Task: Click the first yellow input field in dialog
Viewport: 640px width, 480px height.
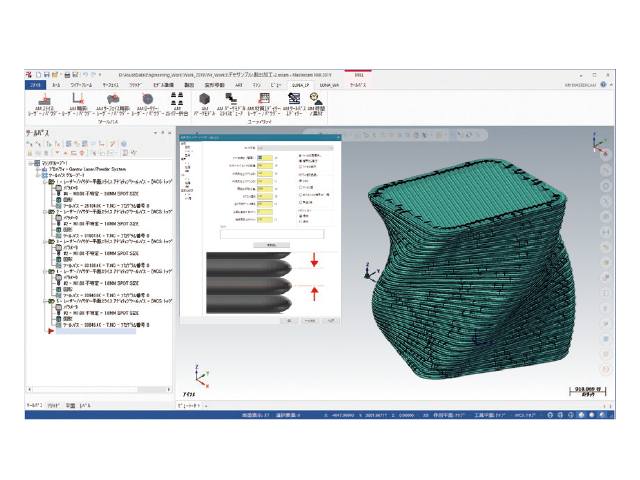Action: (x=263, y=157)
